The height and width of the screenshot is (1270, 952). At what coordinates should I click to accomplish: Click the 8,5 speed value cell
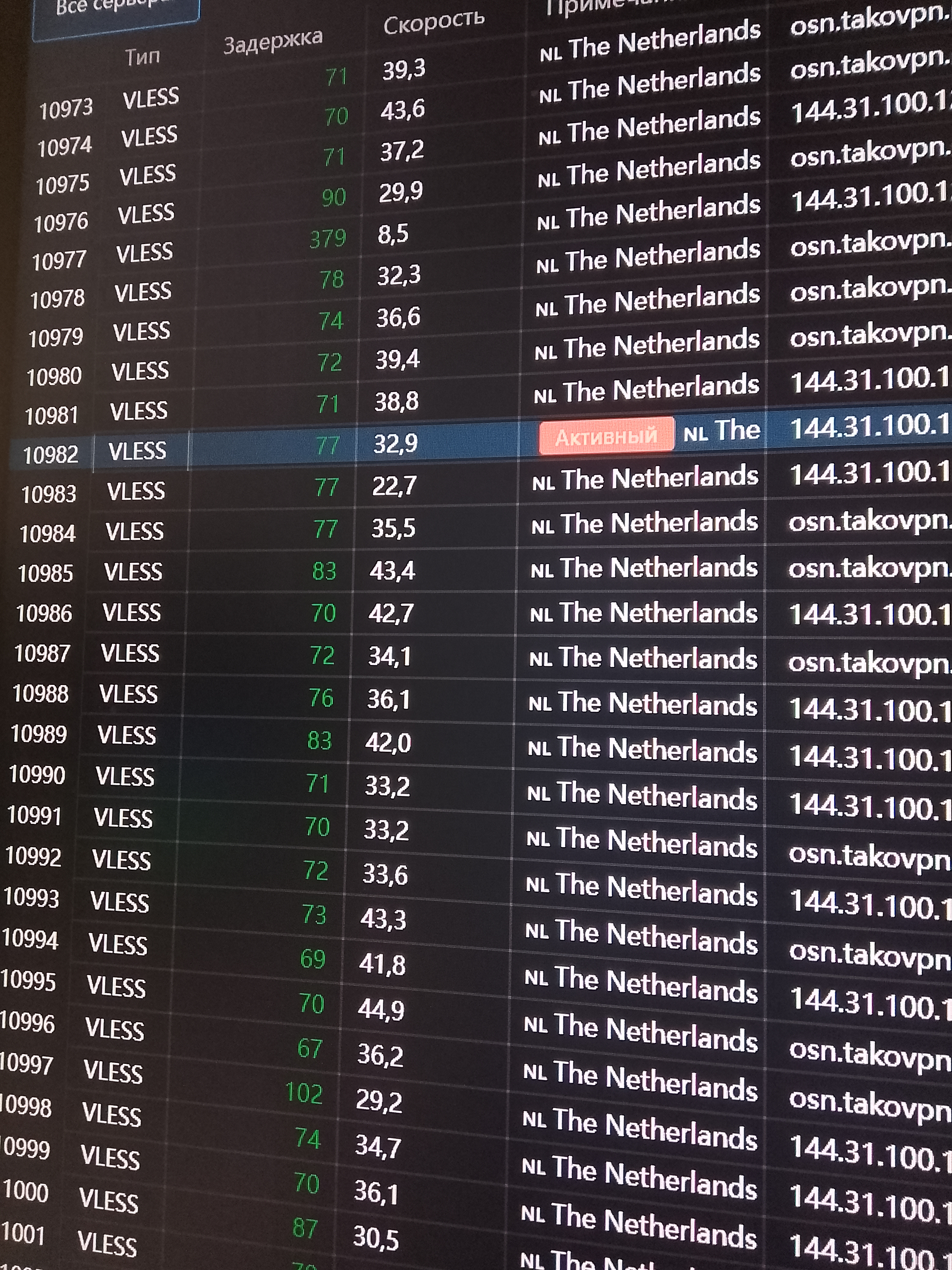(x=393, y=234)
